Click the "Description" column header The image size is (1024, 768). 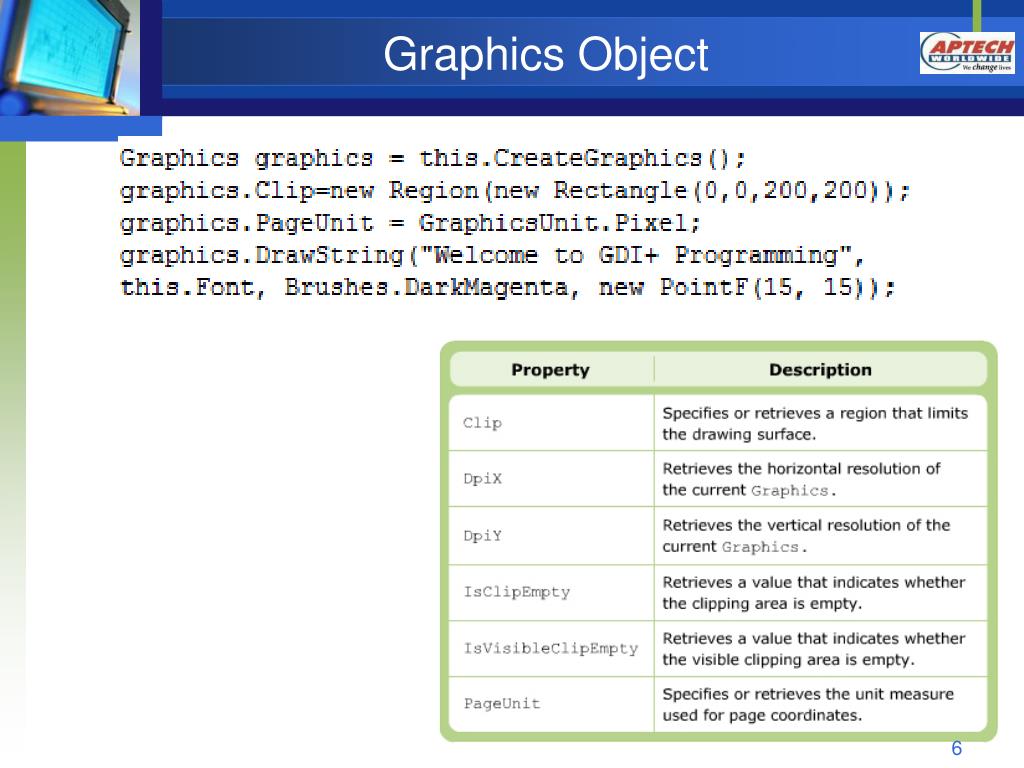tap(820, 370)
